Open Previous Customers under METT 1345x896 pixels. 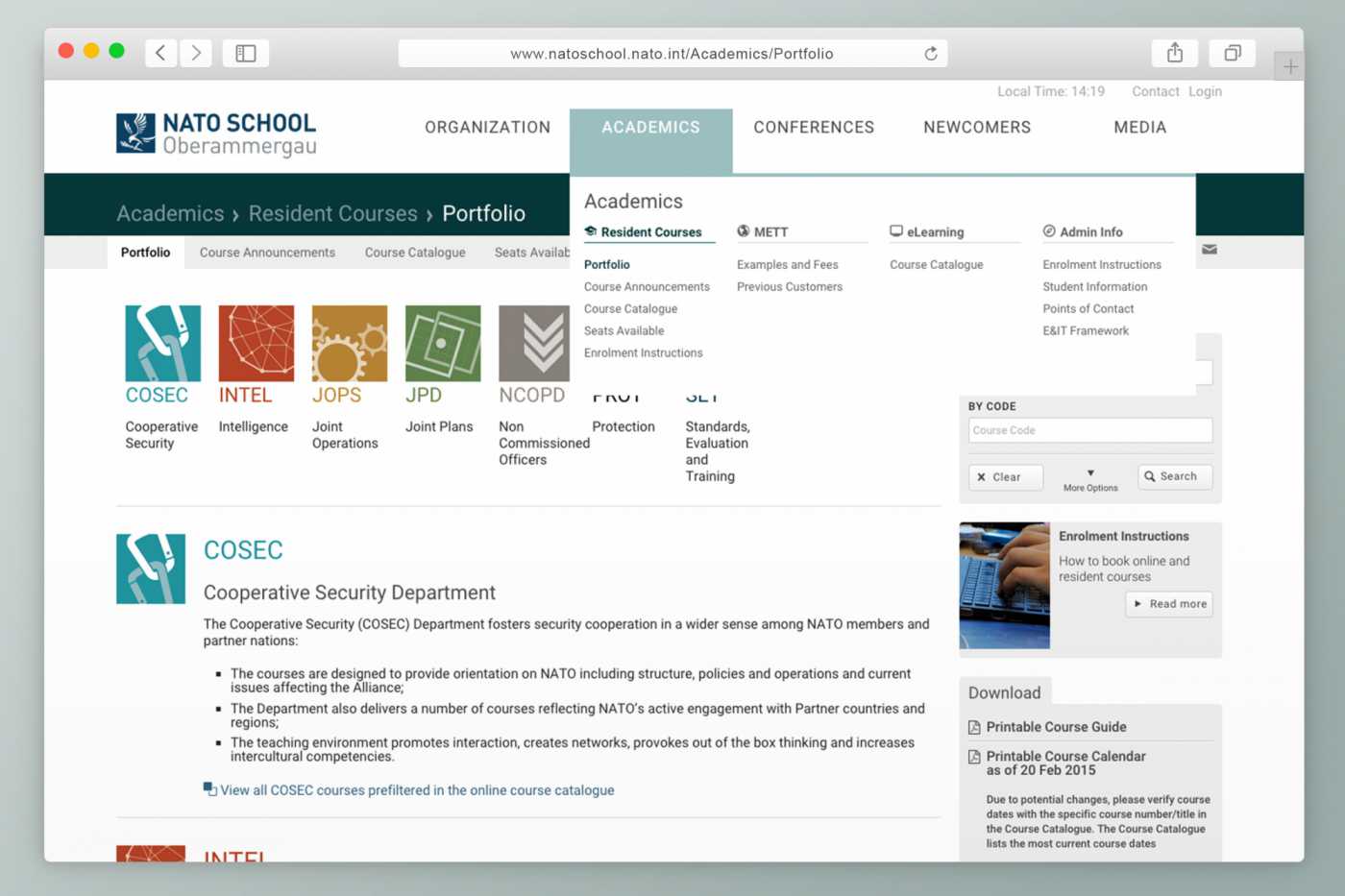point(790,287)
